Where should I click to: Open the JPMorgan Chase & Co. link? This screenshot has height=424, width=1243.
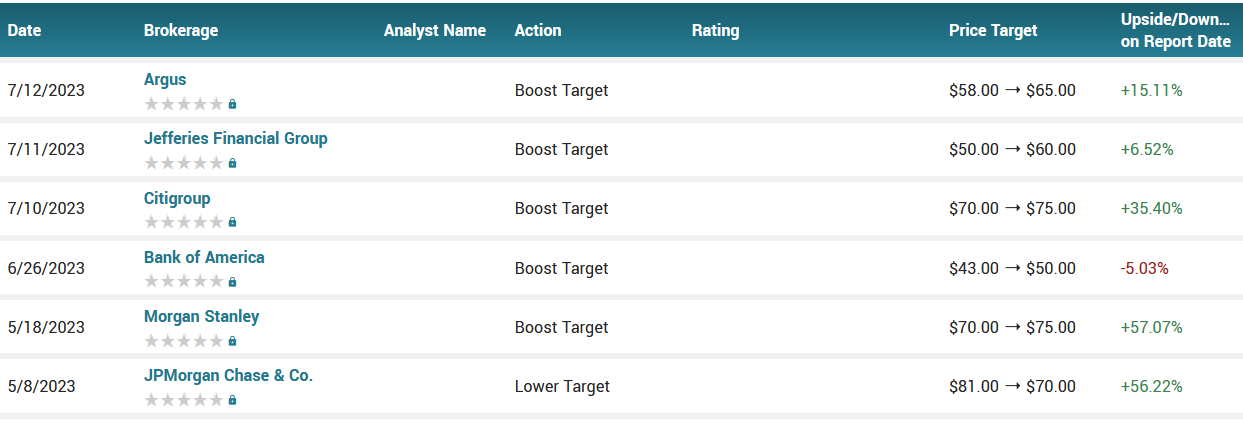pos(228,376)
